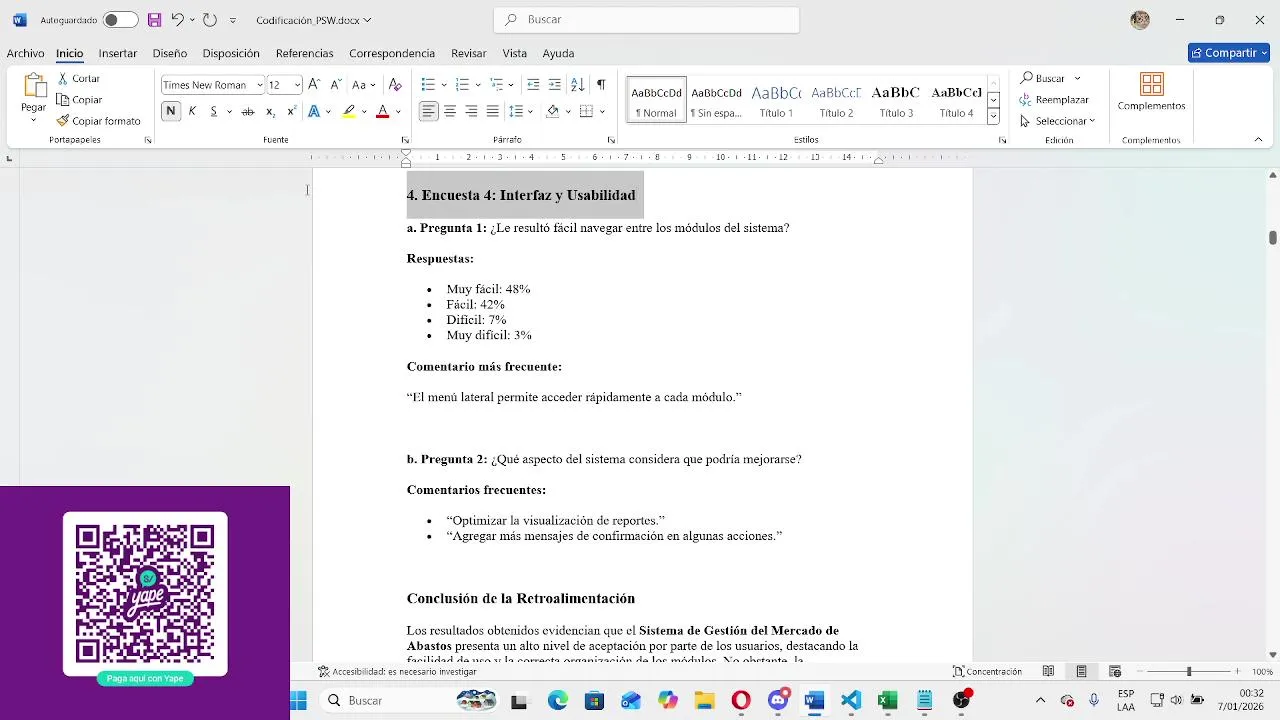Switch to the Disposición tab
The width and height of the screenshot is (1280, 720).
[231, 53]
